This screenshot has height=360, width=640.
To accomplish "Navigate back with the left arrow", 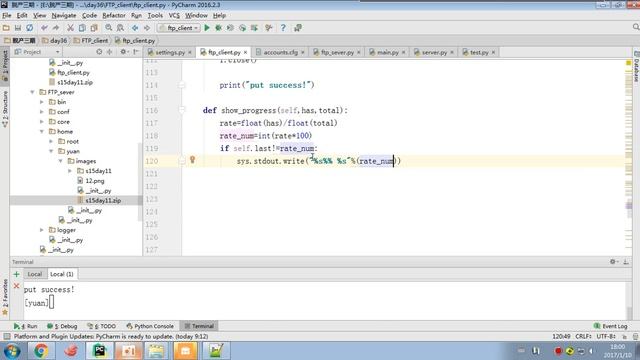I will [135, 28].
